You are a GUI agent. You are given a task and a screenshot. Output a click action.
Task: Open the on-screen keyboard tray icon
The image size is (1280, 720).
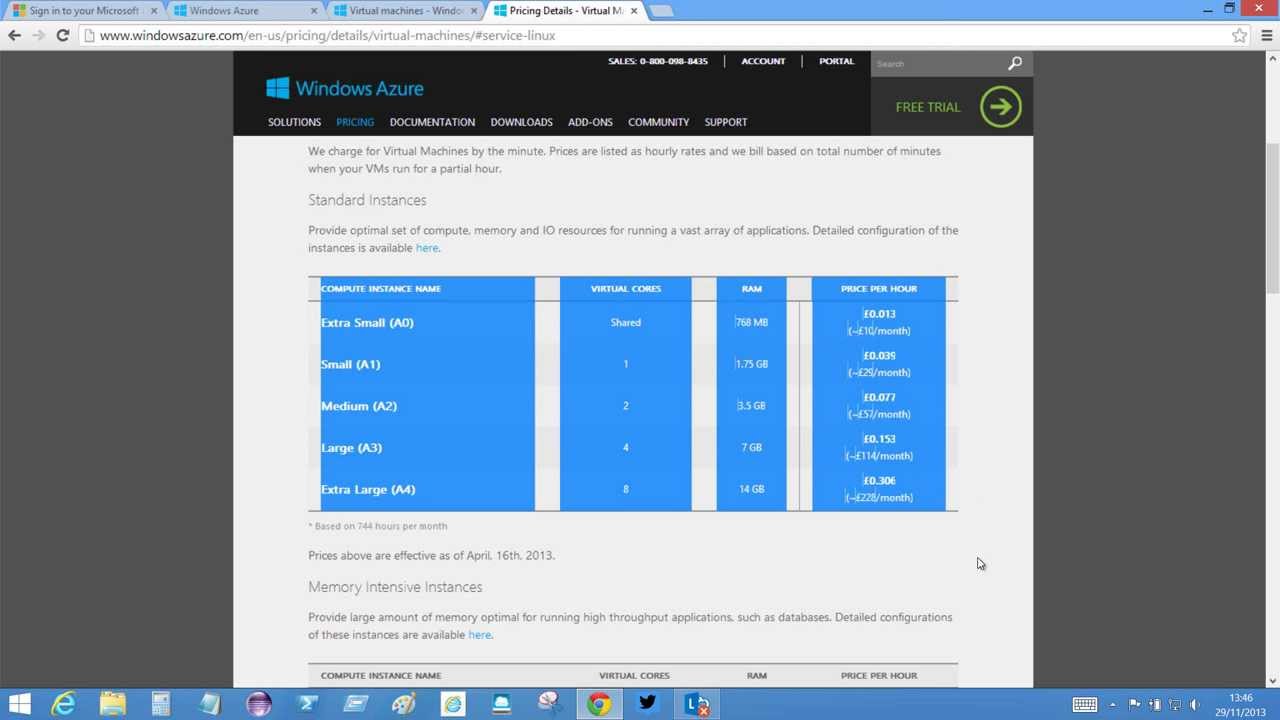tap(1084, 704)
